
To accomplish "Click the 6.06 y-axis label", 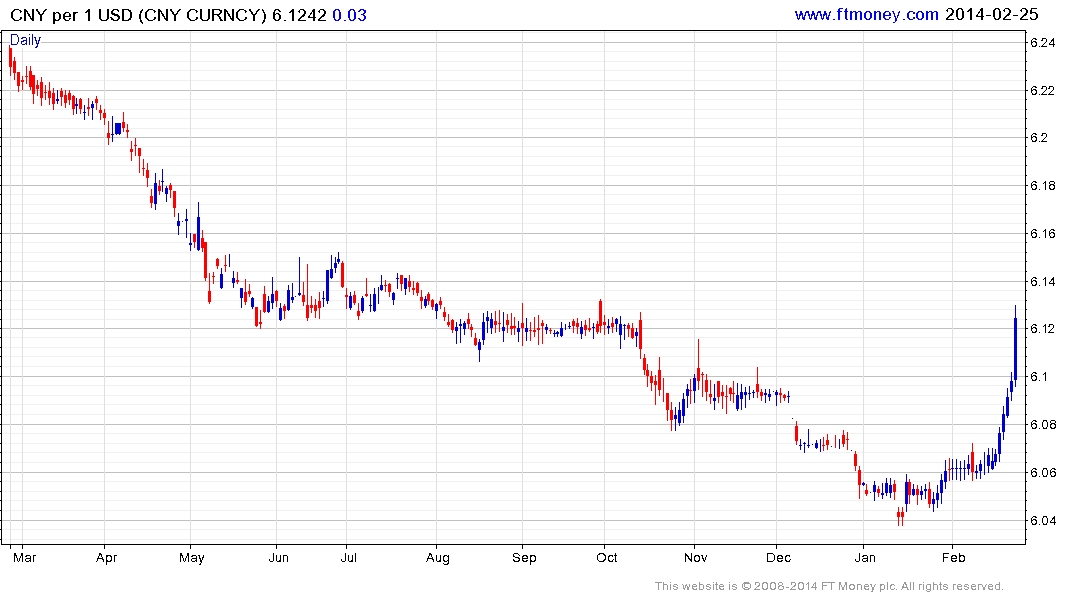I will (1043, 473).
